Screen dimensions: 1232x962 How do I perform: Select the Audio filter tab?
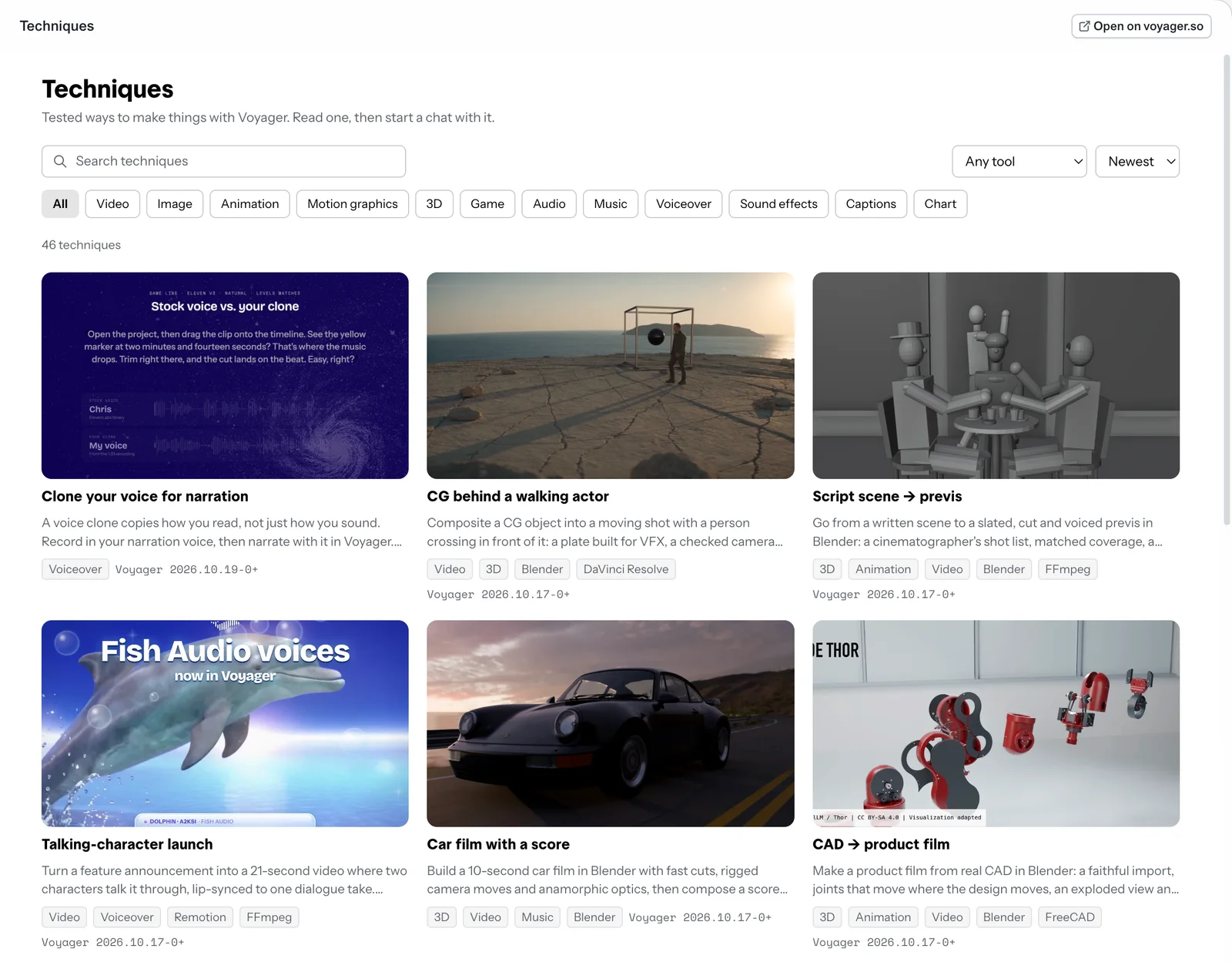(549, 204)
